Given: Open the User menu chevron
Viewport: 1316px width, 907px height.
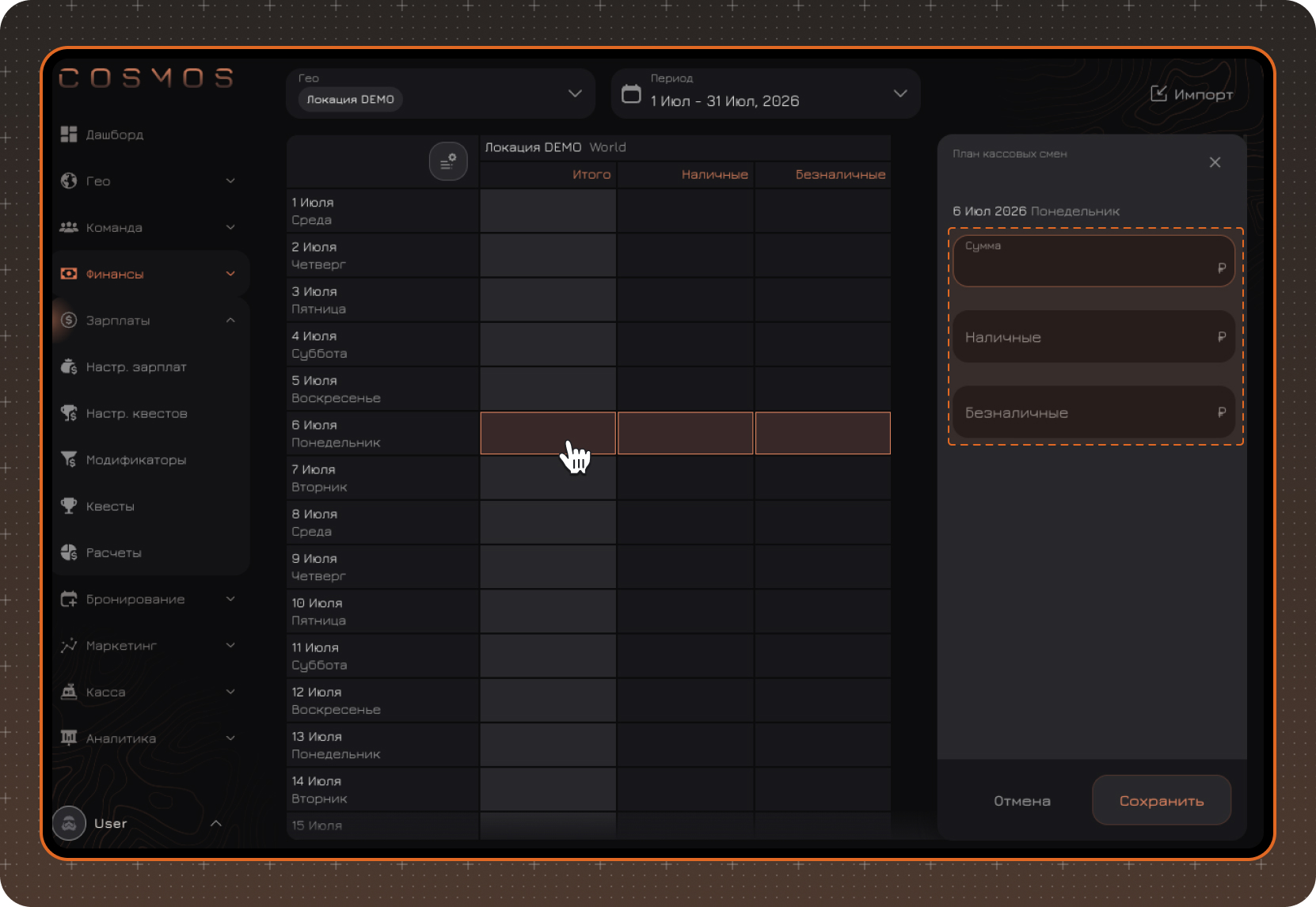Looking at the screenshot, I should (x=215, y=824).
